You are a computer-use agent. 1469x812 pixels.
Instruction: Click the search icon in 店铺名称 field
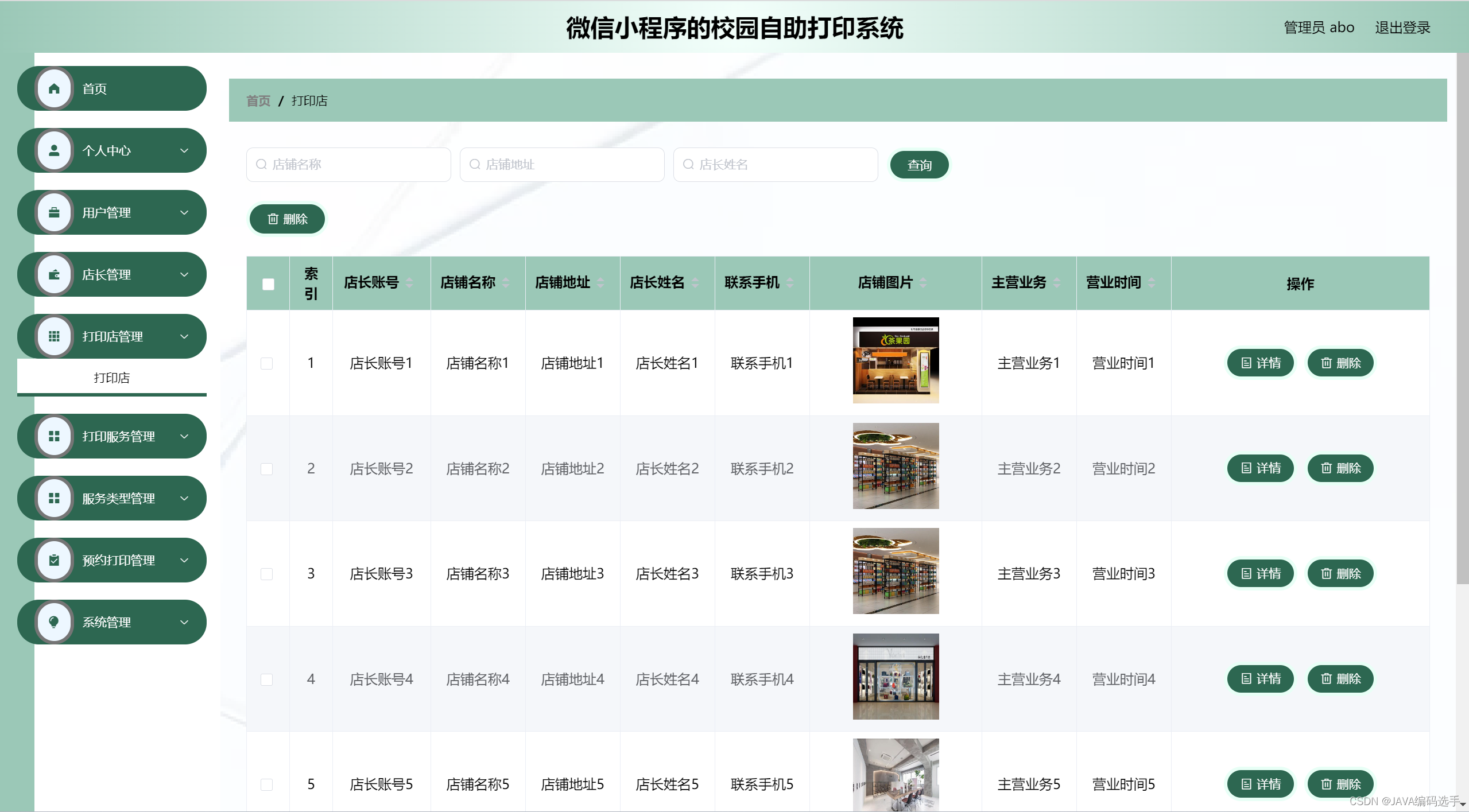click(261, 165)
